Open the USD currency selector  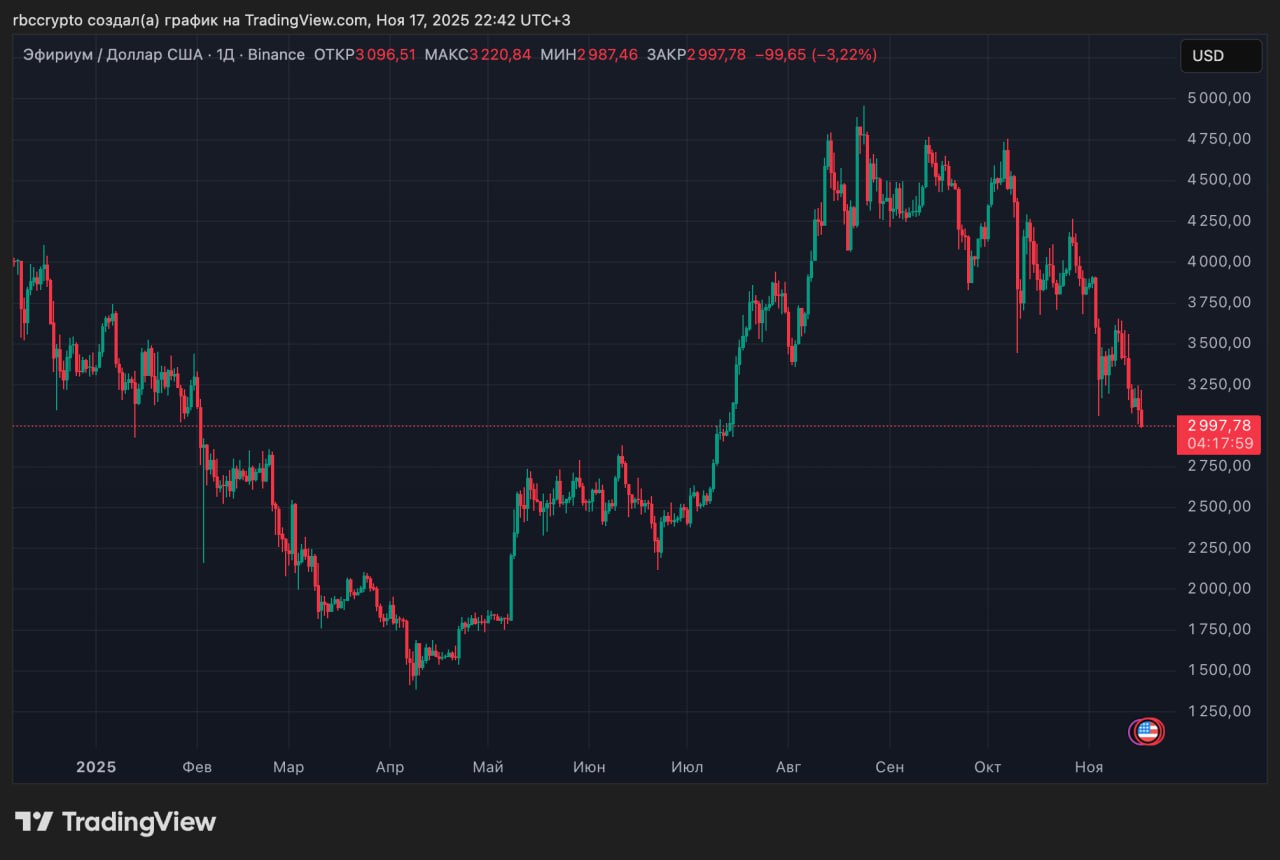pos(1220,56)
